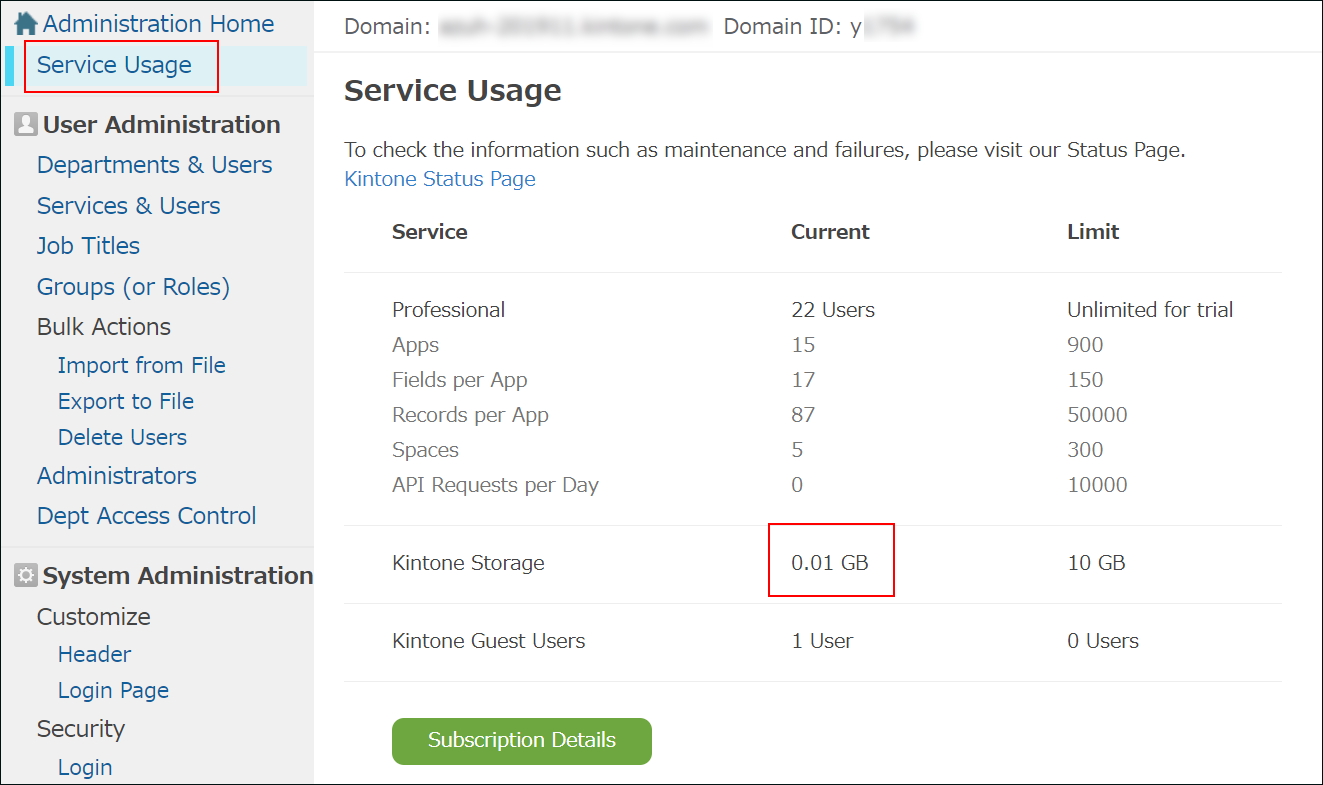
Task: Open Dept Access Control settings
Action: 146,515
